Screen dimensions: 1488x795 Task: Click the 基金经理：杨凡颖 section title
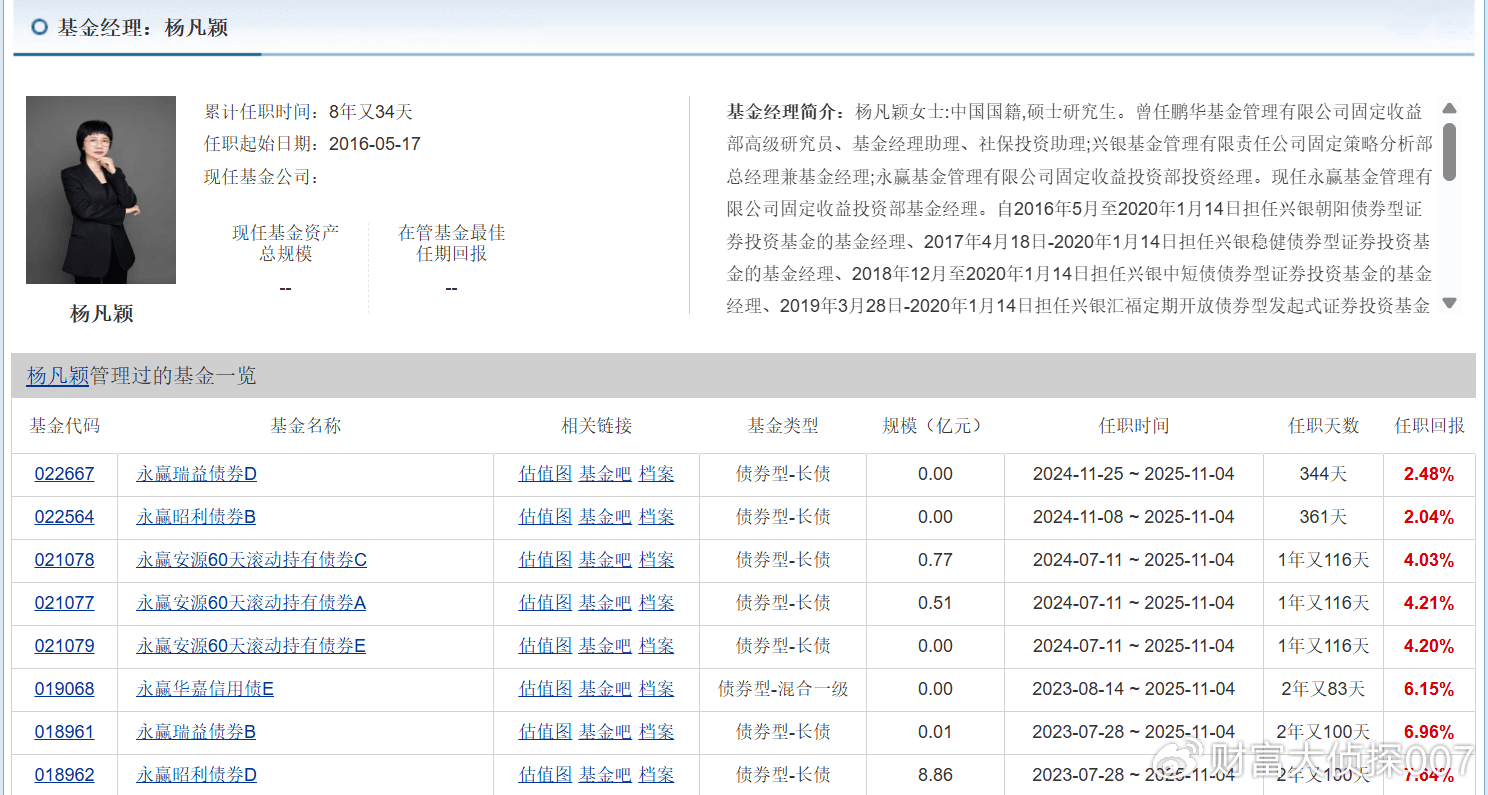click(143, 27)
